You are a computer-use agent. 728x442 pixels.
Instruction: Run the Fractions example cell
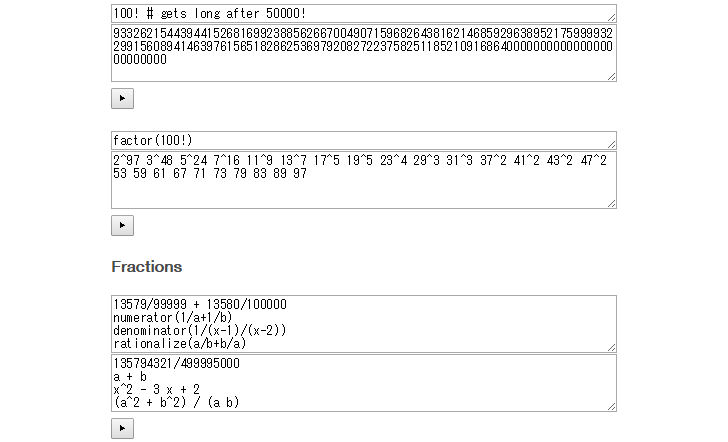point(123,428)
